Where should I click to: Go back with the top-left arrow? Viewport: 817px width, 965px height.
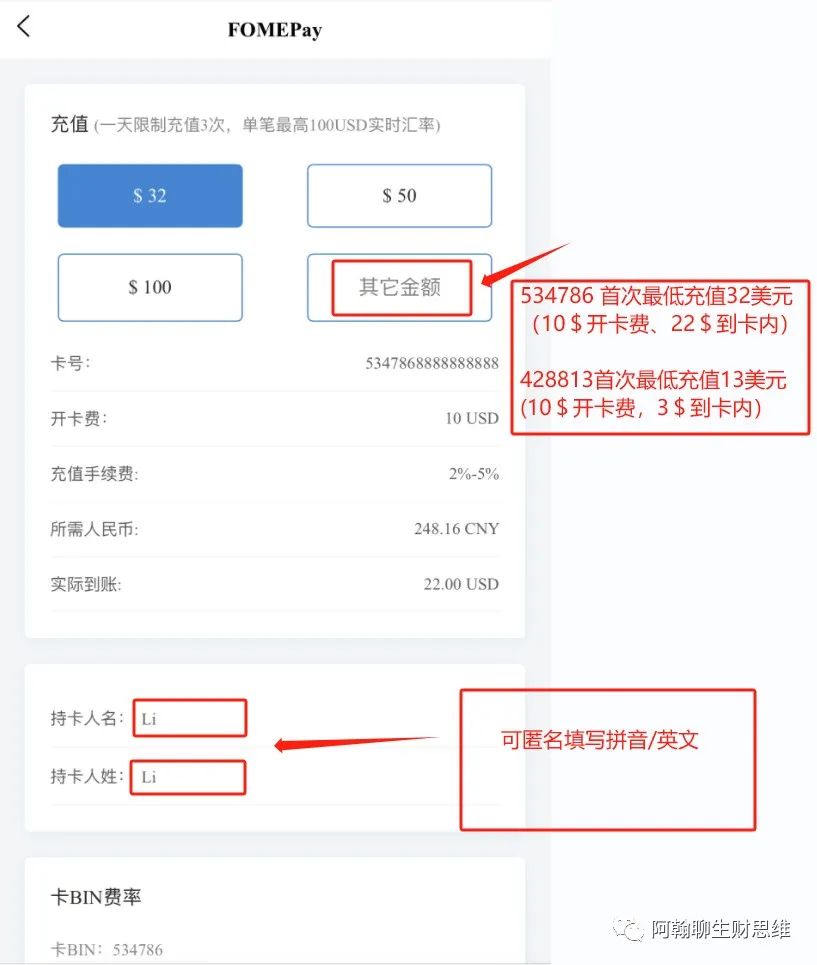point(23,26)
